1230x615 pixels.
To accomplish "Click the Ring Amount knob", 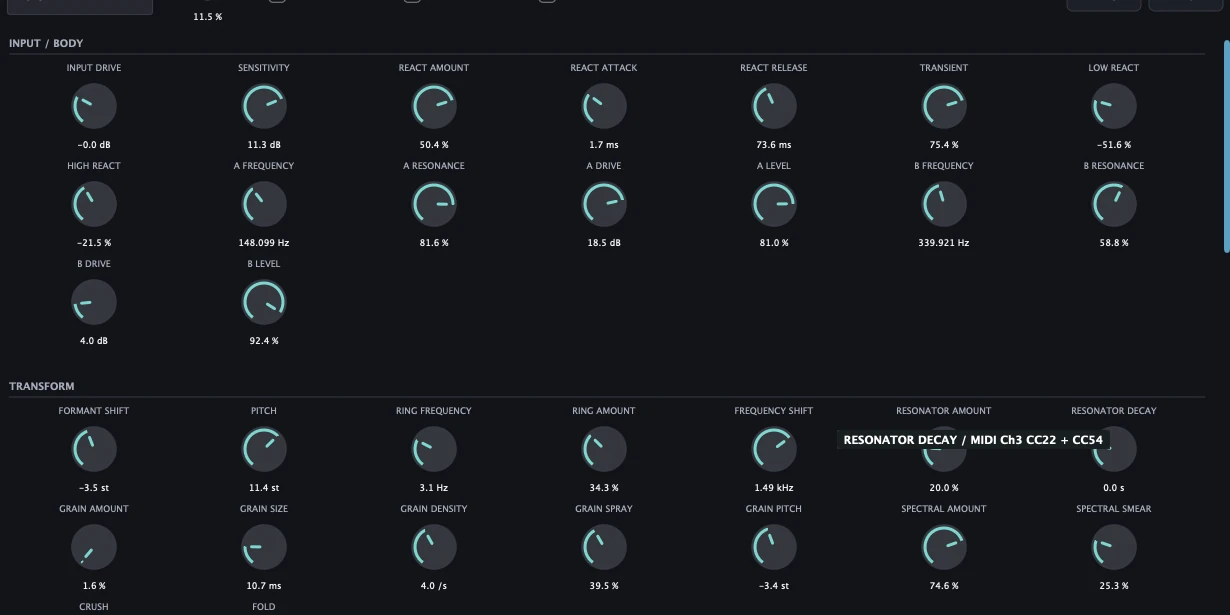I will [604, 449].
